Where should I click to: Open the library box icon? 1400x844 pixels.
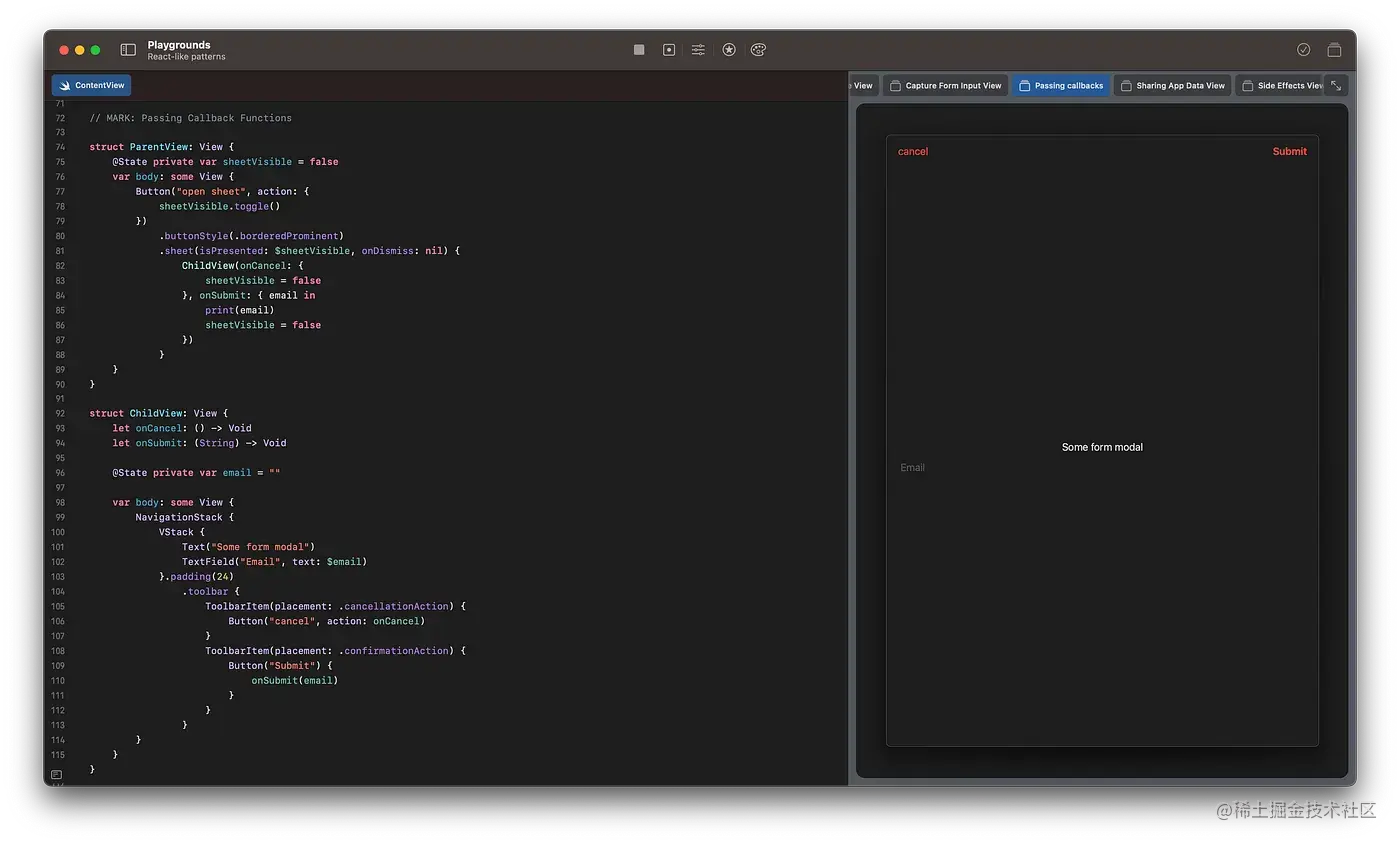tap(1334, 50)
